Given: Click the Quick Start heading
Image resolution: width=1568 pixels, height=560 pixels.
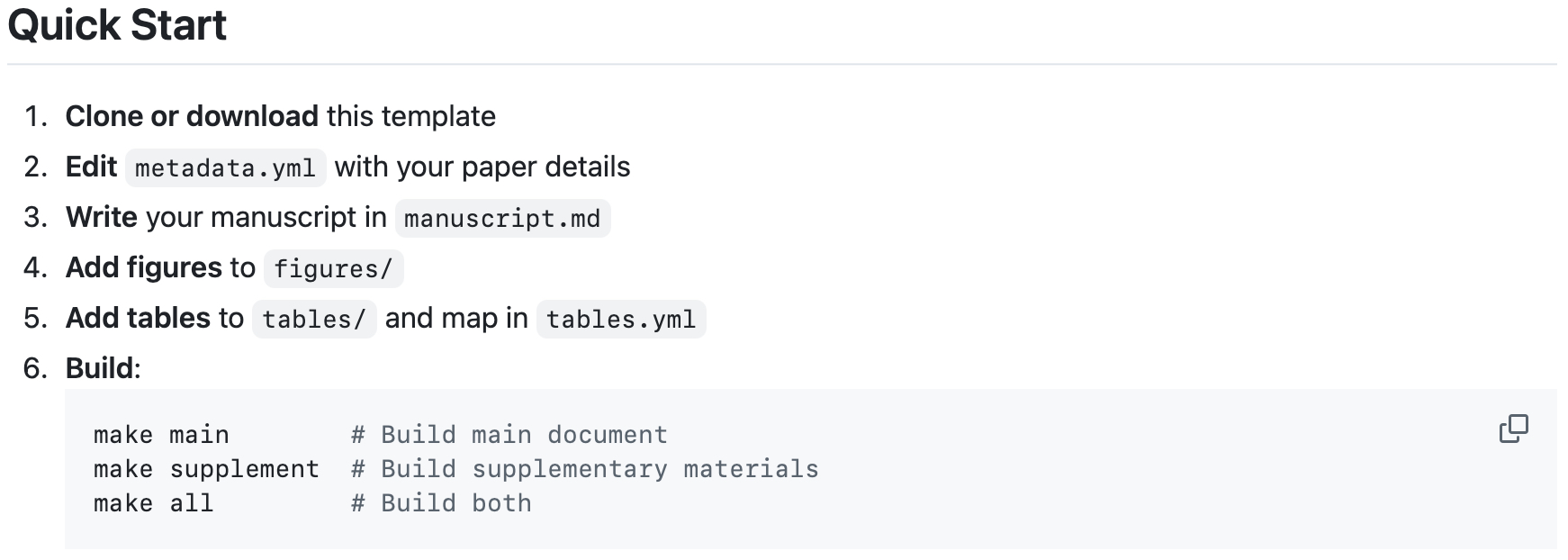Looking at the screenshot, I should (117, 25).
